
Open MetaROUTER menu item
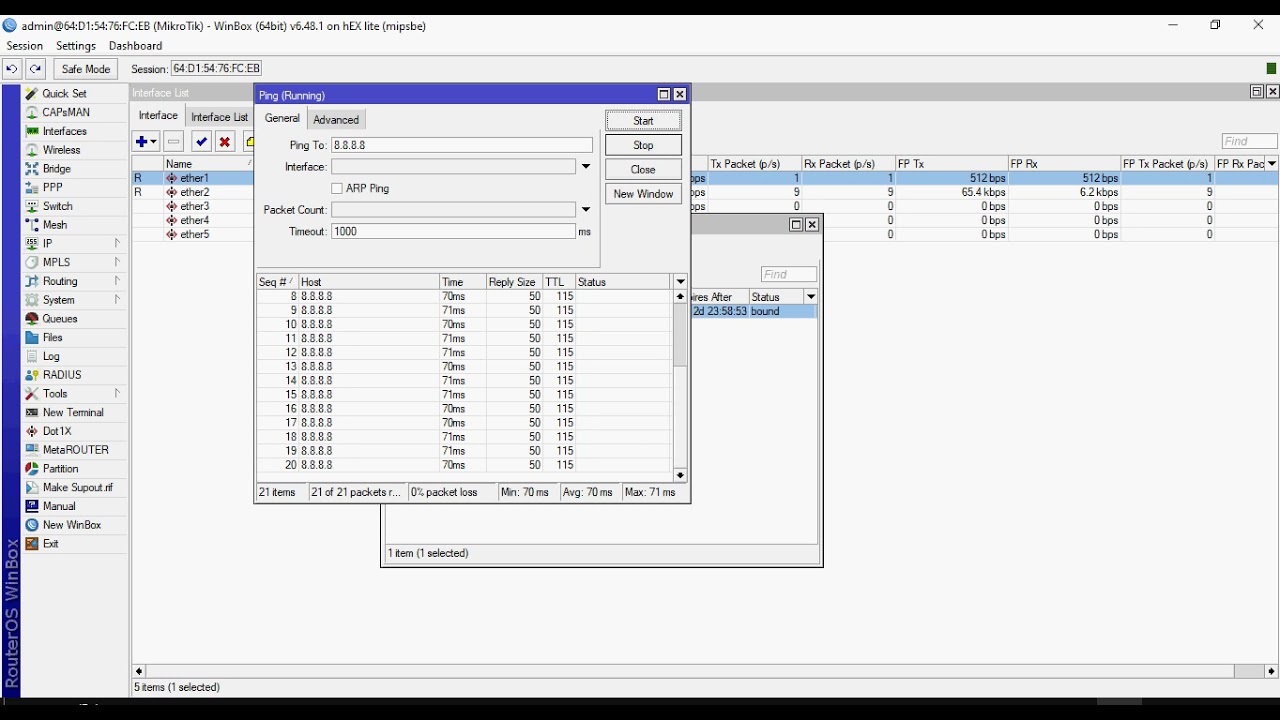pos(76,450)
